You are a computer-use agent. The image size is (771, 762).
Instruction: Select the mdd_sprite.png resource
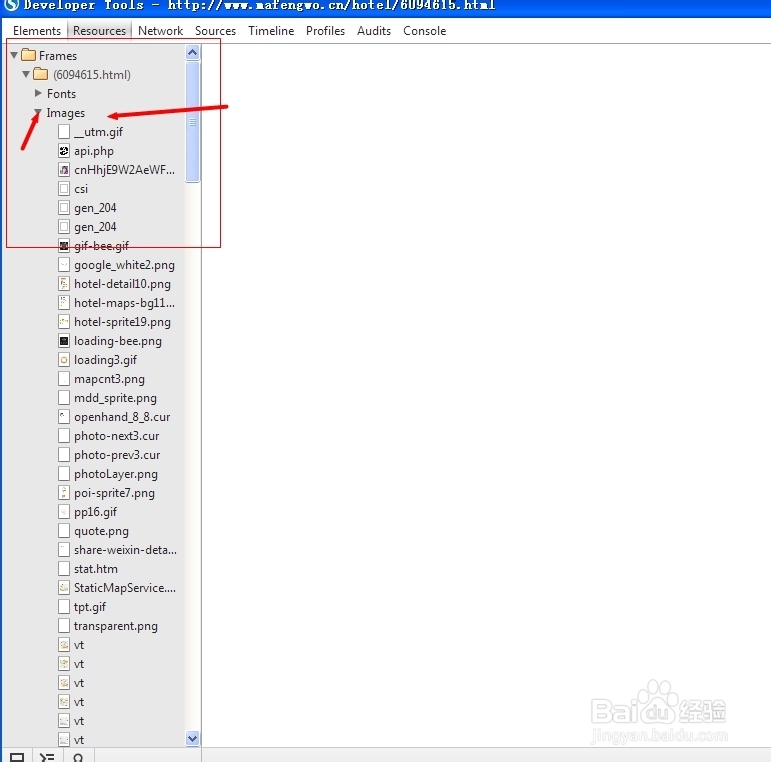coord(115,398)
